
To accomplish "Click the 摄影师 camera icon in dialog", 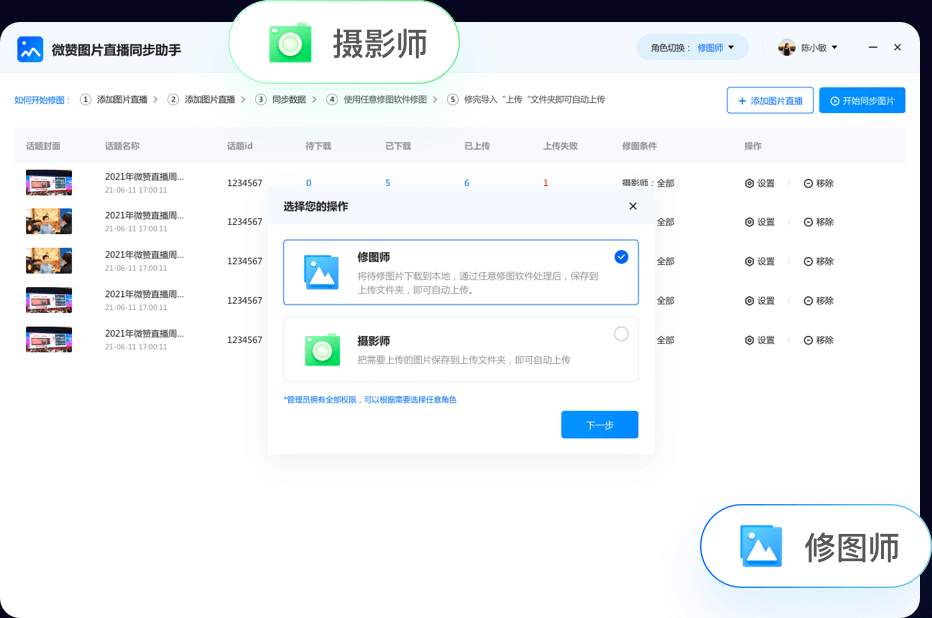I will point(322,349).
